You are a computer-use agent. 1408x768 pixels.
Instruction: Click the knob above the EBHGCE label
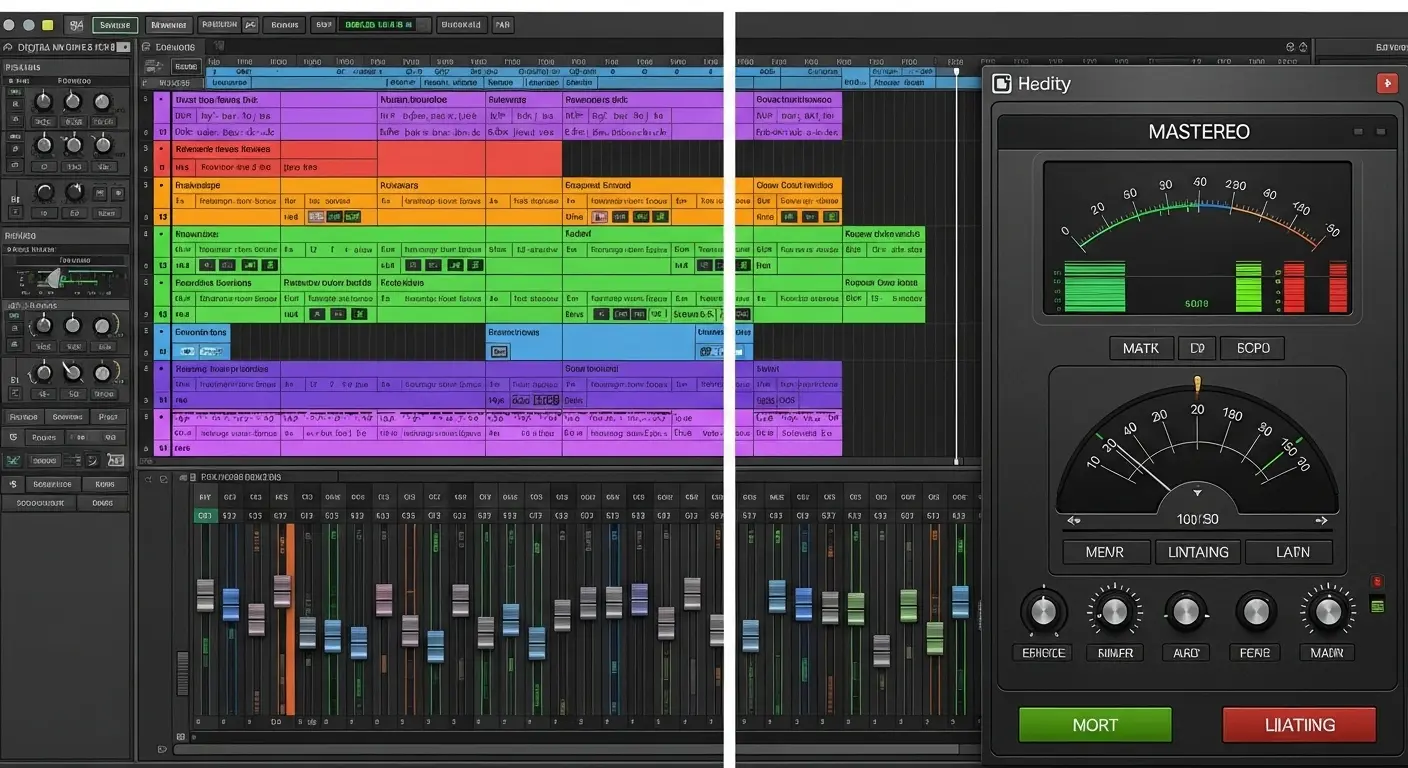(x=1043, y=610)
